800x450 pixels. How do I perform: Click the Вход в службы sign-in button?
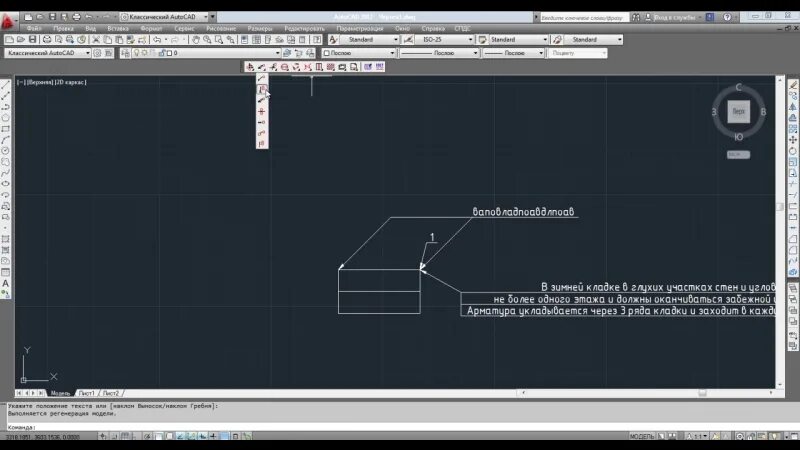click(x=670, y=17)
